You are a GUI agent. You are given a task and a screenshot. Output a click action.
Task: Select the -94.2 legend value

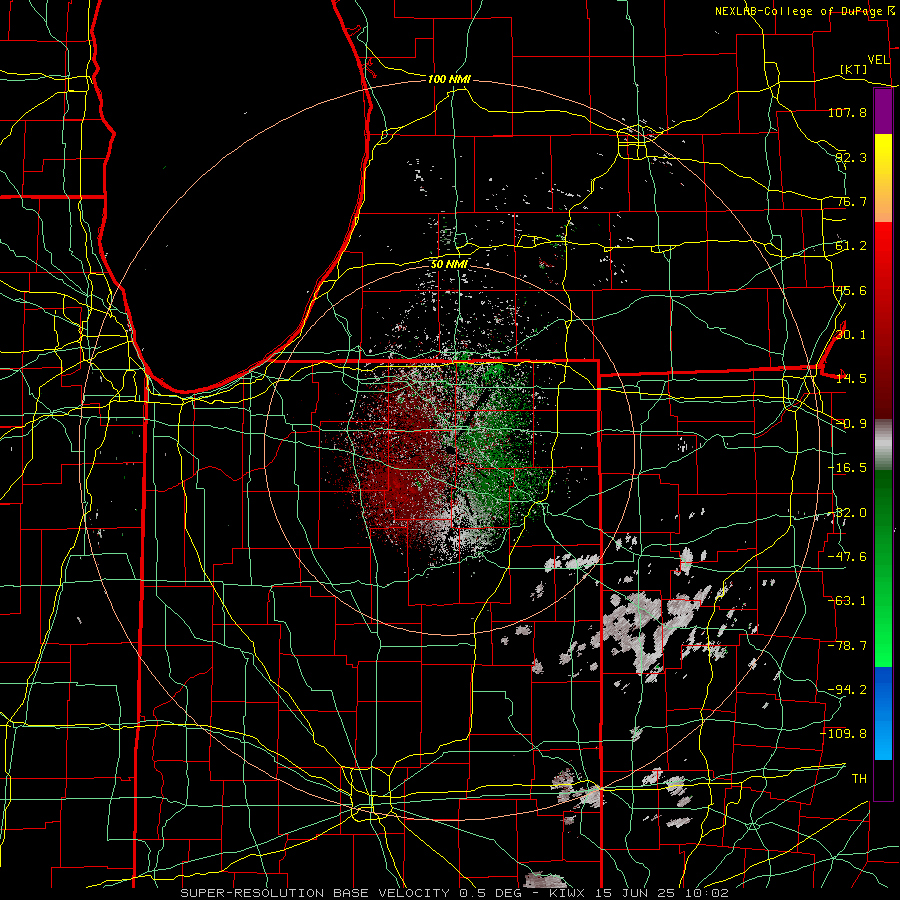click(x=847, y=690)
